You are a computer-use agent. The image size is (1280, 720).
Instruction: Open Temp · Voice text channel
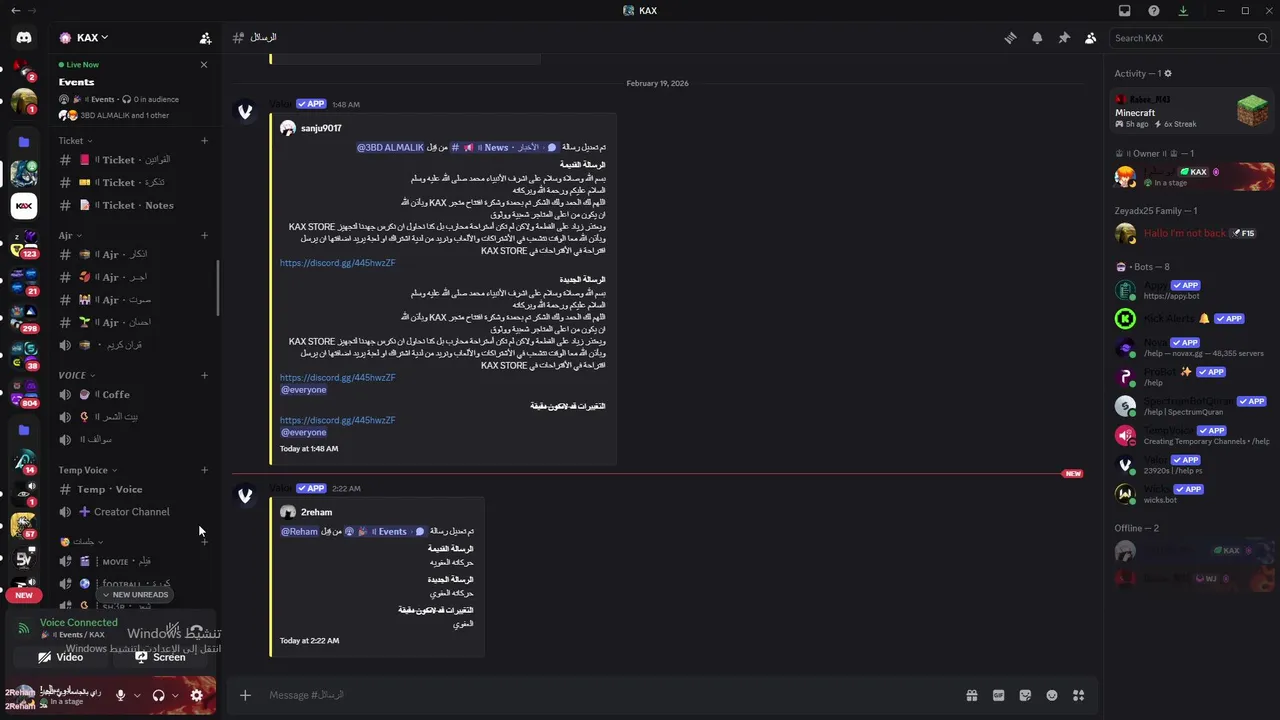134,490
